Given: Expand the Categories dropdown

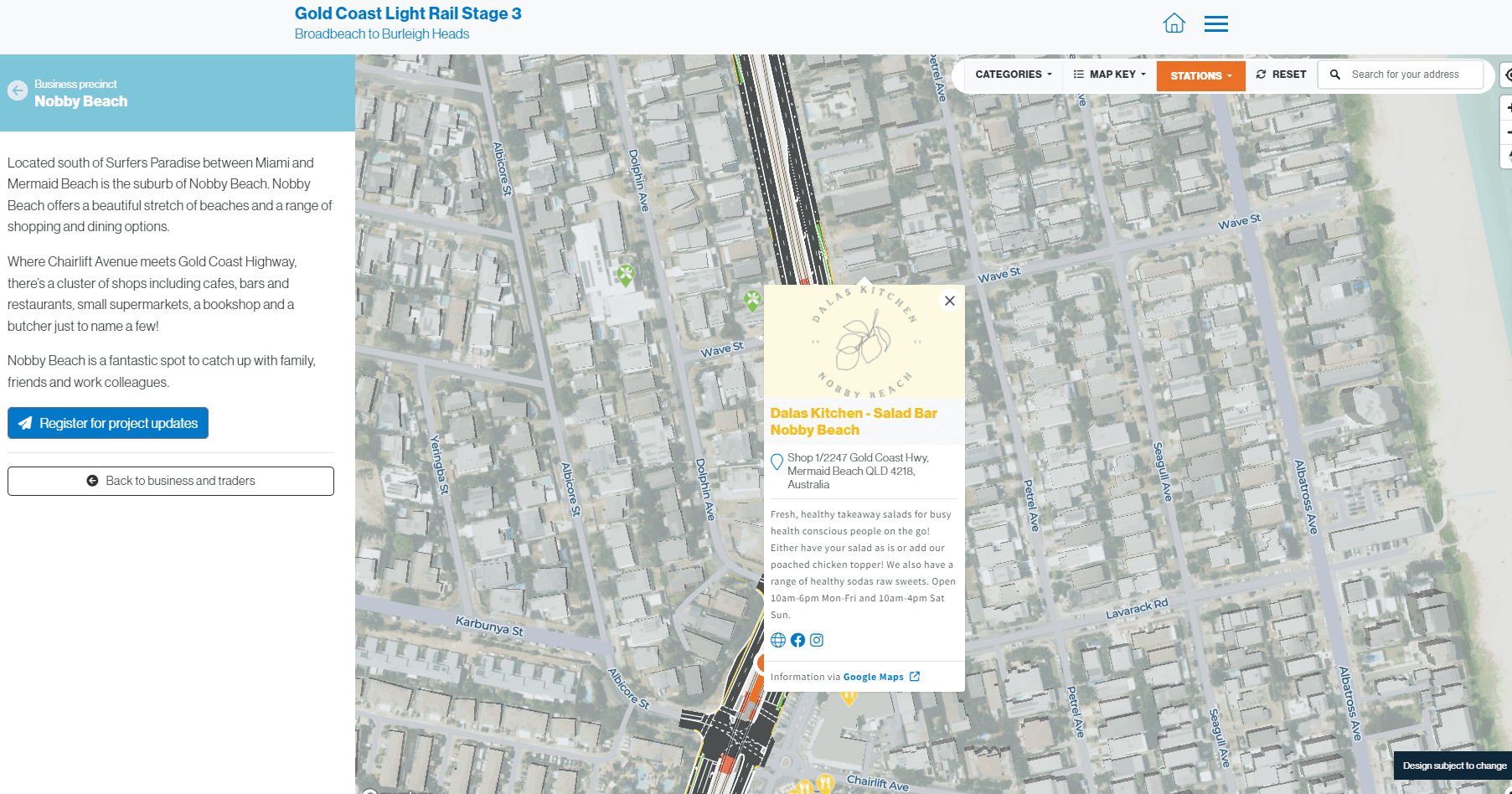Looking at the screenshot, I should [x=1014, y=75].
